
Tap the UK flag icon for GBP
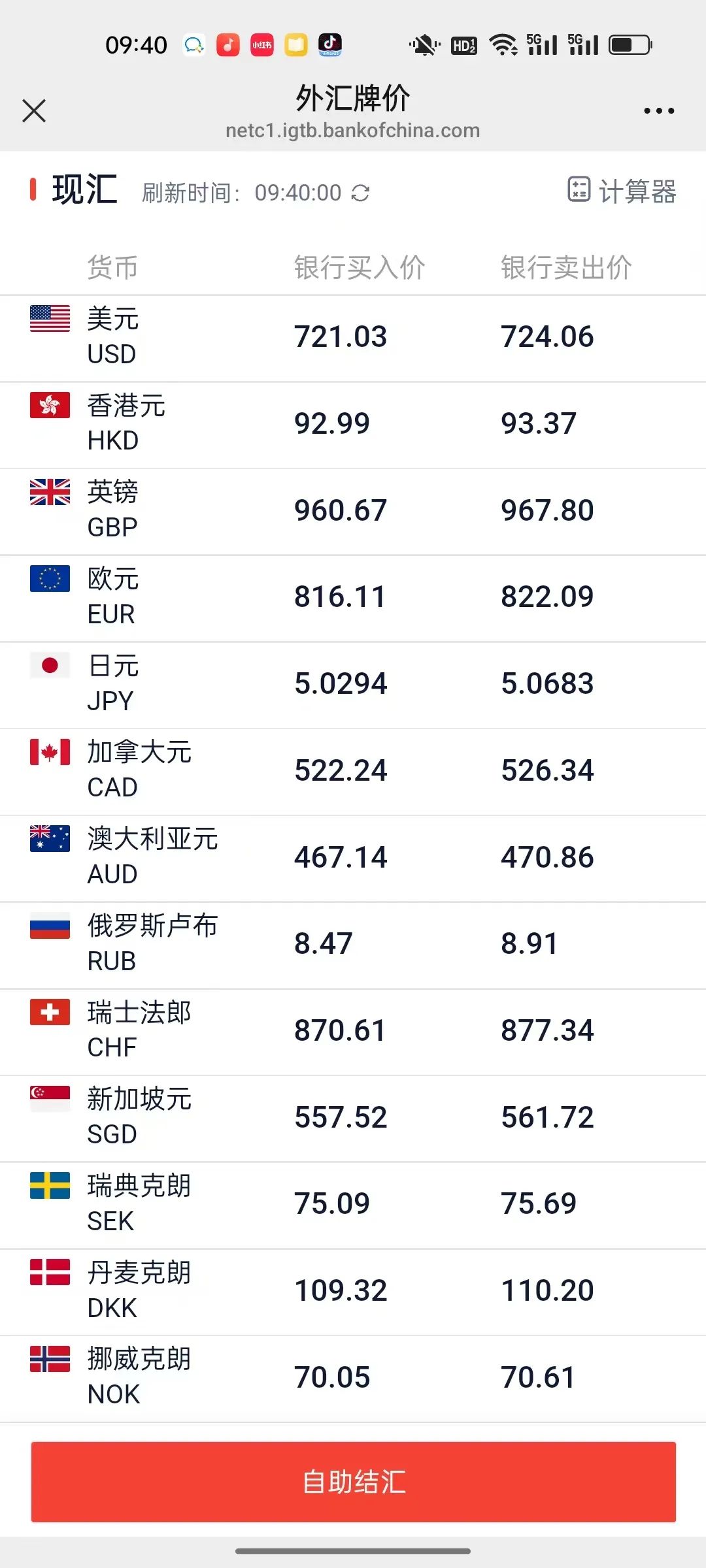[50, 492]
